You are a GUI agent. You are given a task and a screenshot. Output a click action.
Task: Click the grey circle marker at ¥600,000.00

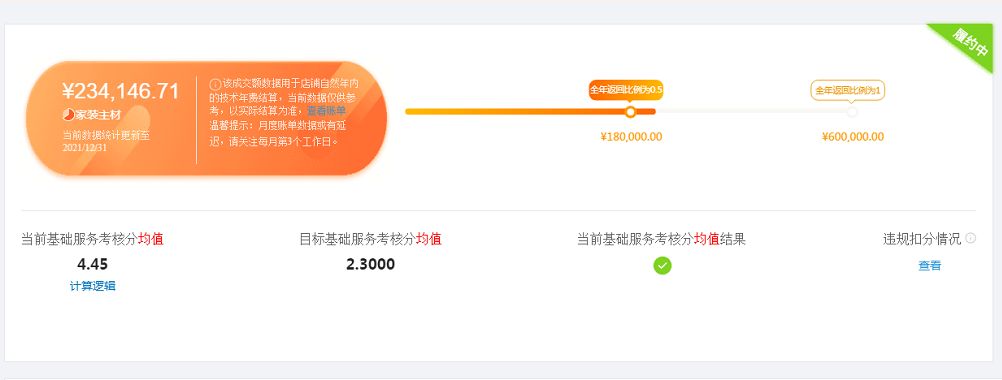click(x=852, y=112)
